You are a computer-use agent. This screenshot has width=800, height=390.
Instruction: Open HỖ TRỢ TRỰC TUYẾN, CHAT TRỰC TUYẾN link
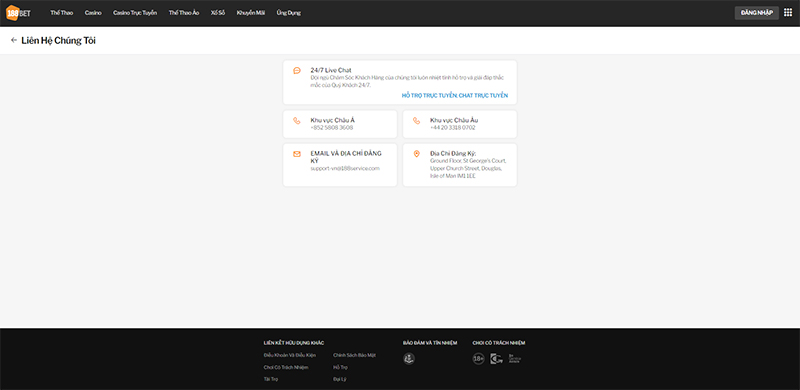point(455,95)
